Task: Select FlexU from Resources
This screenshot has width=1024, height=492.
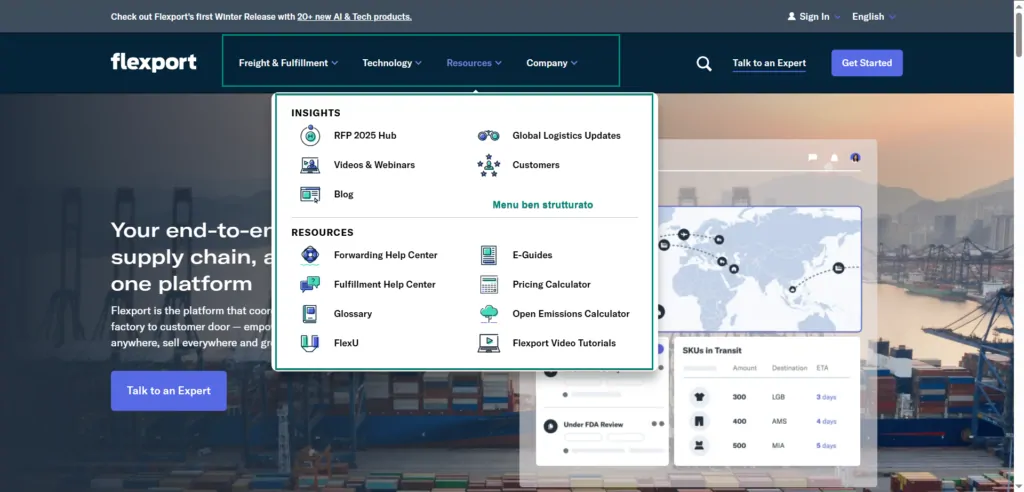Action: [x=346, y=343]
